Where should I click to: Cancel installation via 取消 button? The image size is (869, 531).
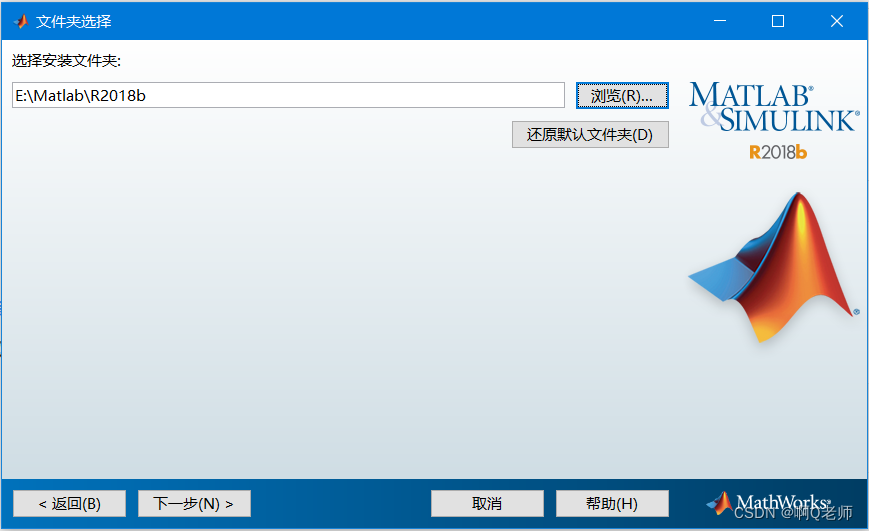[487, 503]
